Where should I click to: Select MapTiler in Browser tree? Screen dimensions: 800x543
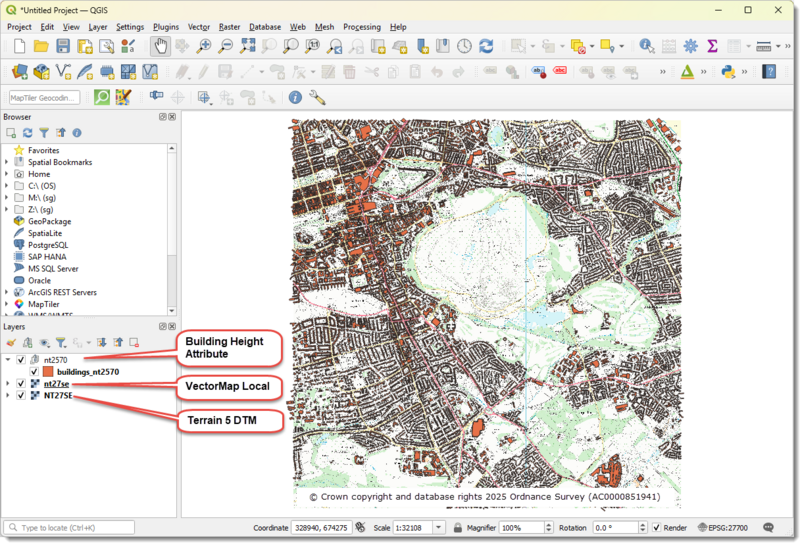tap(43, 304)
